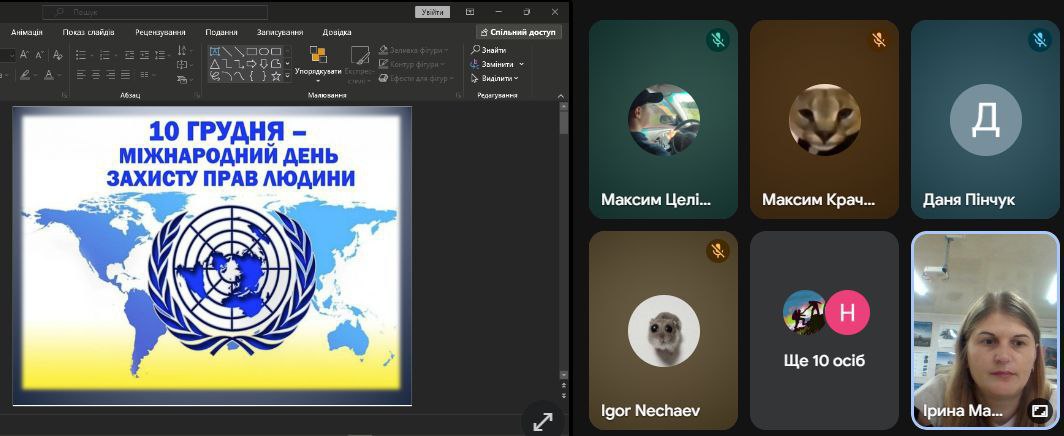The height and width of the screenshot is (436, 1064).
Task: Open the Записування tab
Action: point(280,32)
